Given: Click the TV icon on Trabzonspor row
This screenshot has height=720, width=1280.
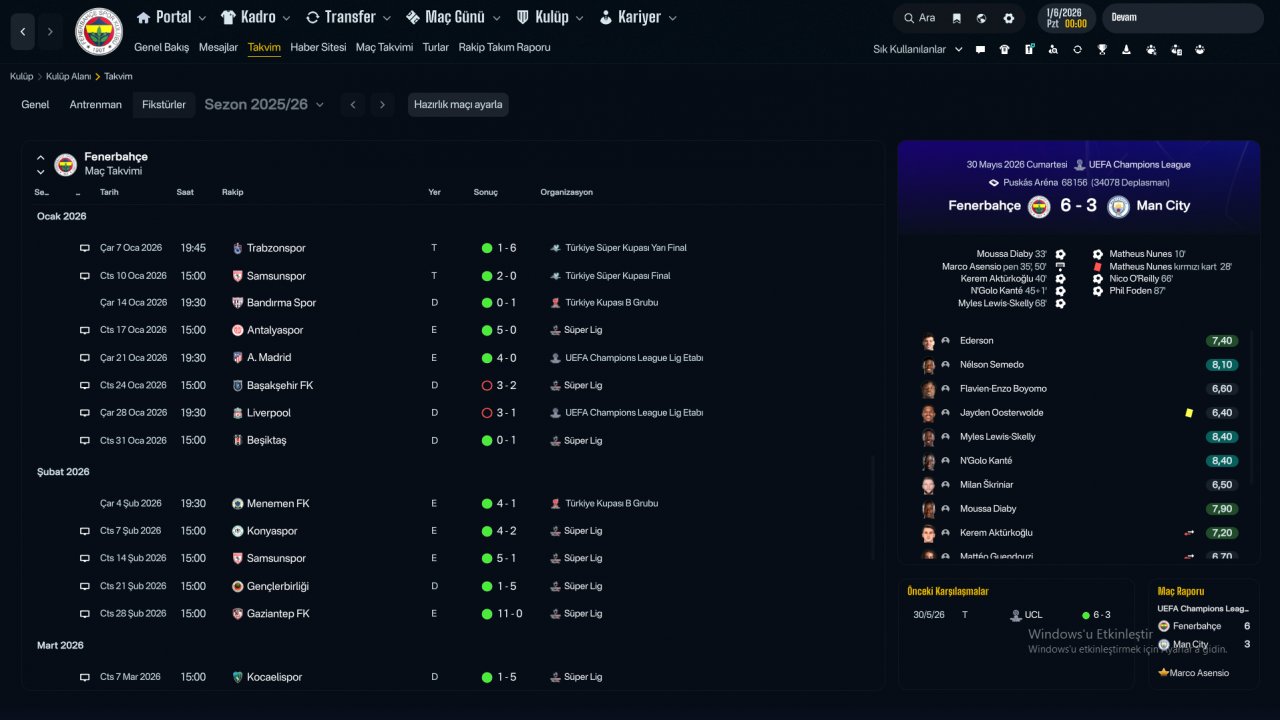Looking at the screenshot, I should pyautogui.click(x=85, y=248).
